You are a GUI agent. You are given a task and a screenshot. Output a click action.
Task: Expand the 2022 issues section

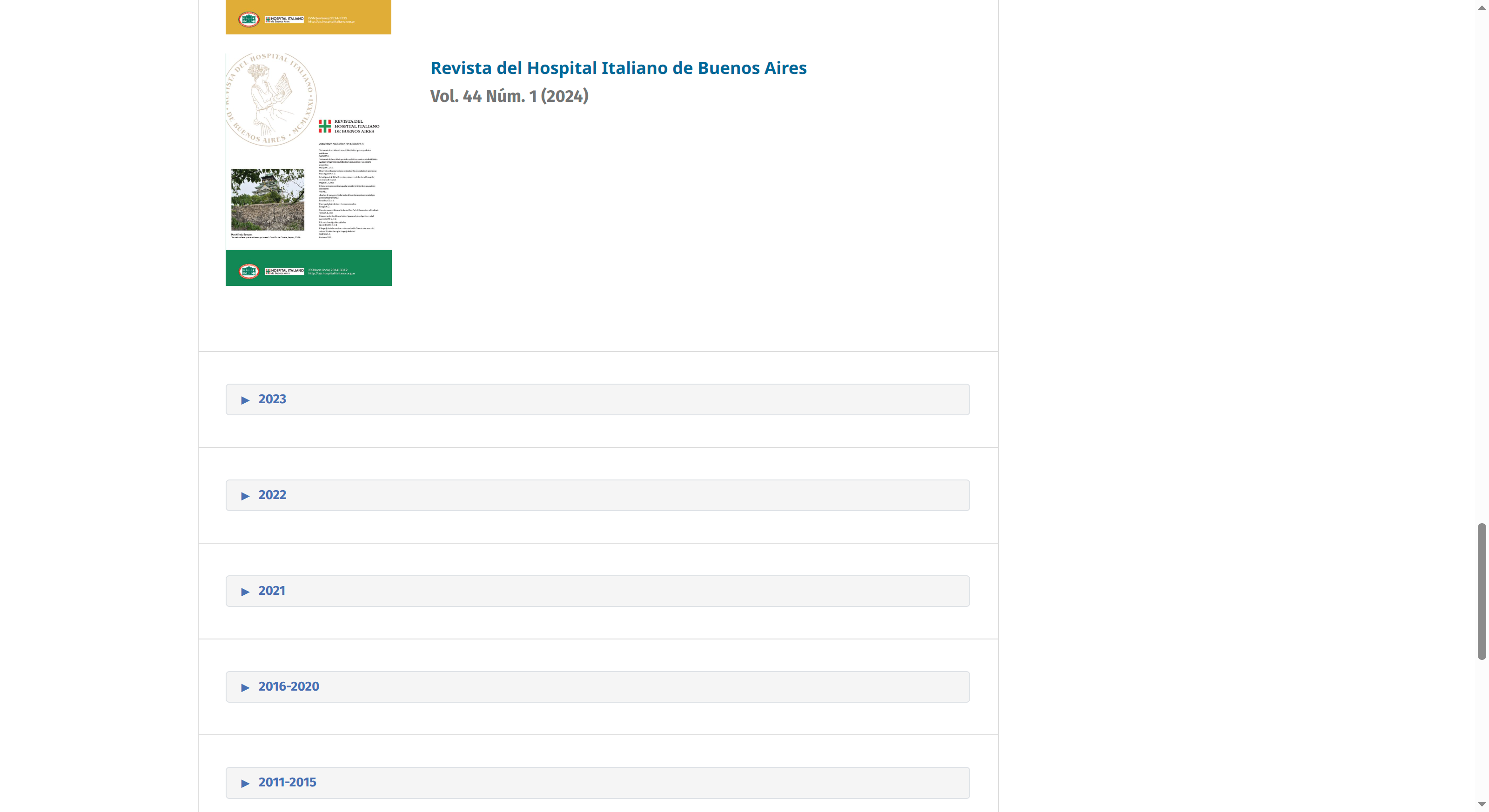pos(597,495)
